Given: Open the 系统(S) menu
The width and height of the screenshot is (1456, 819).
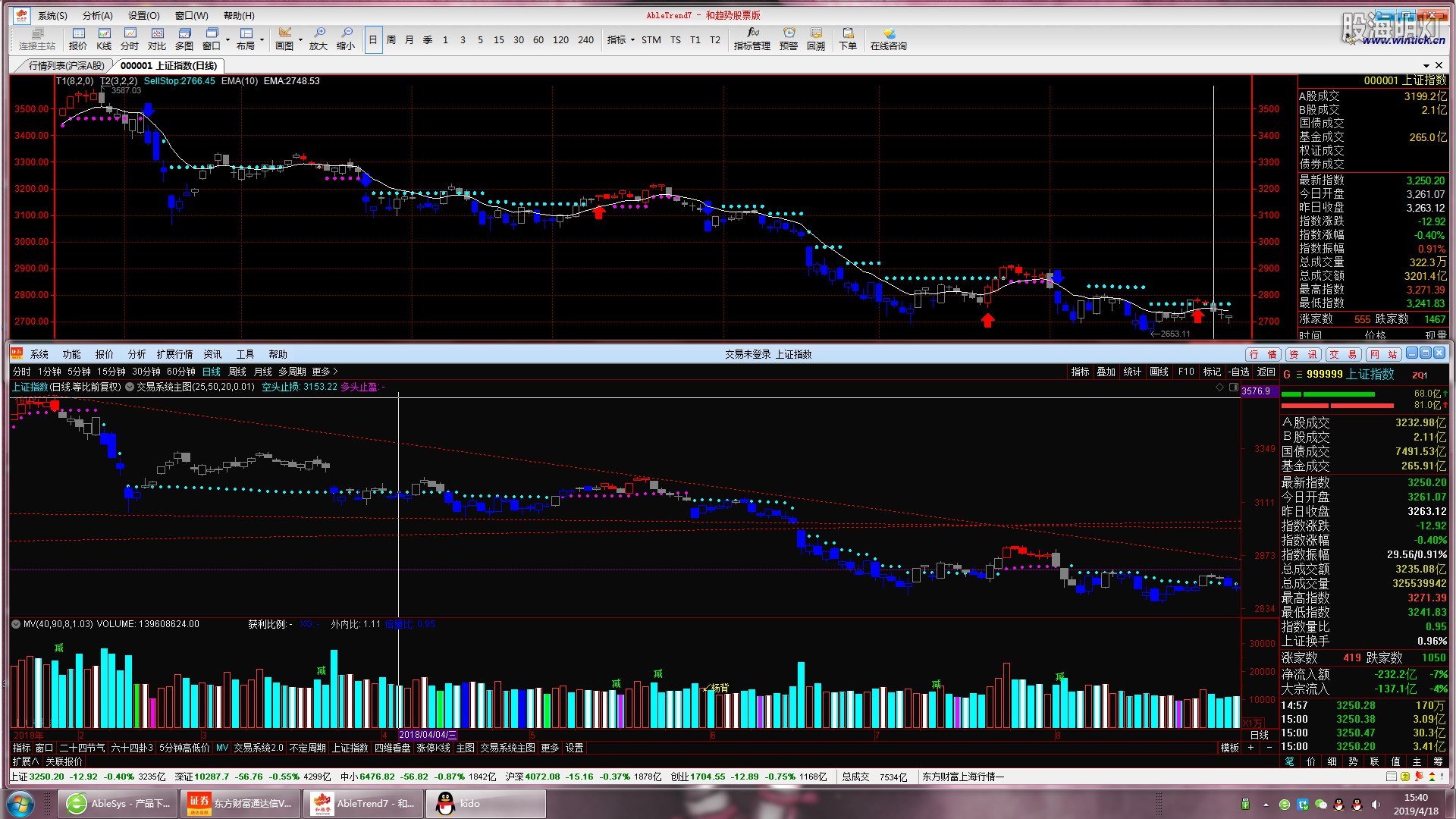Looking at the screenshot, I should click(52, 15).
